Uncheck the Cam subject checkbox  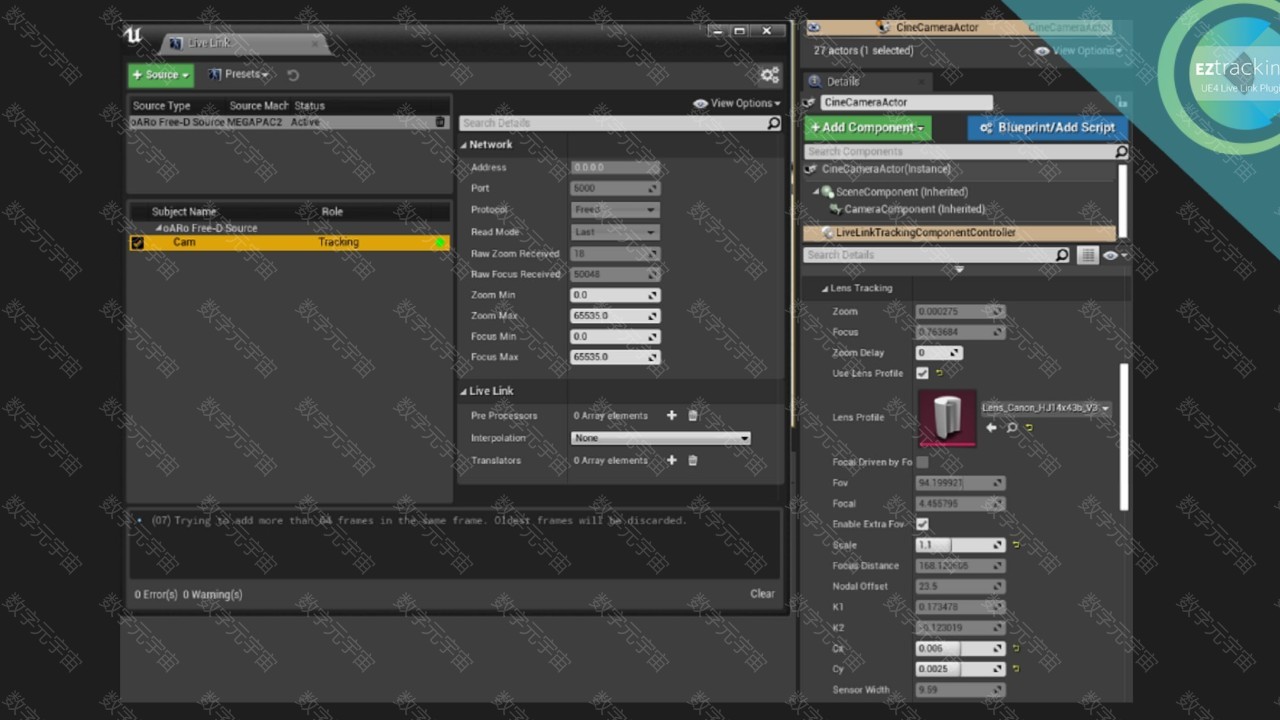pyautogui.click(x=138, y=242)
